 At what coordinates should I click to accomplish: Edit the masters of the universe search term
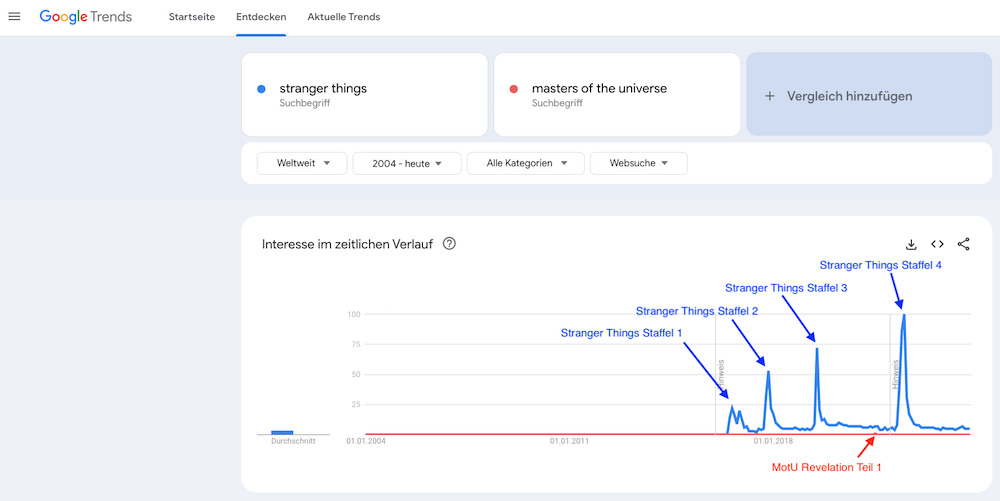pos(599,89)
